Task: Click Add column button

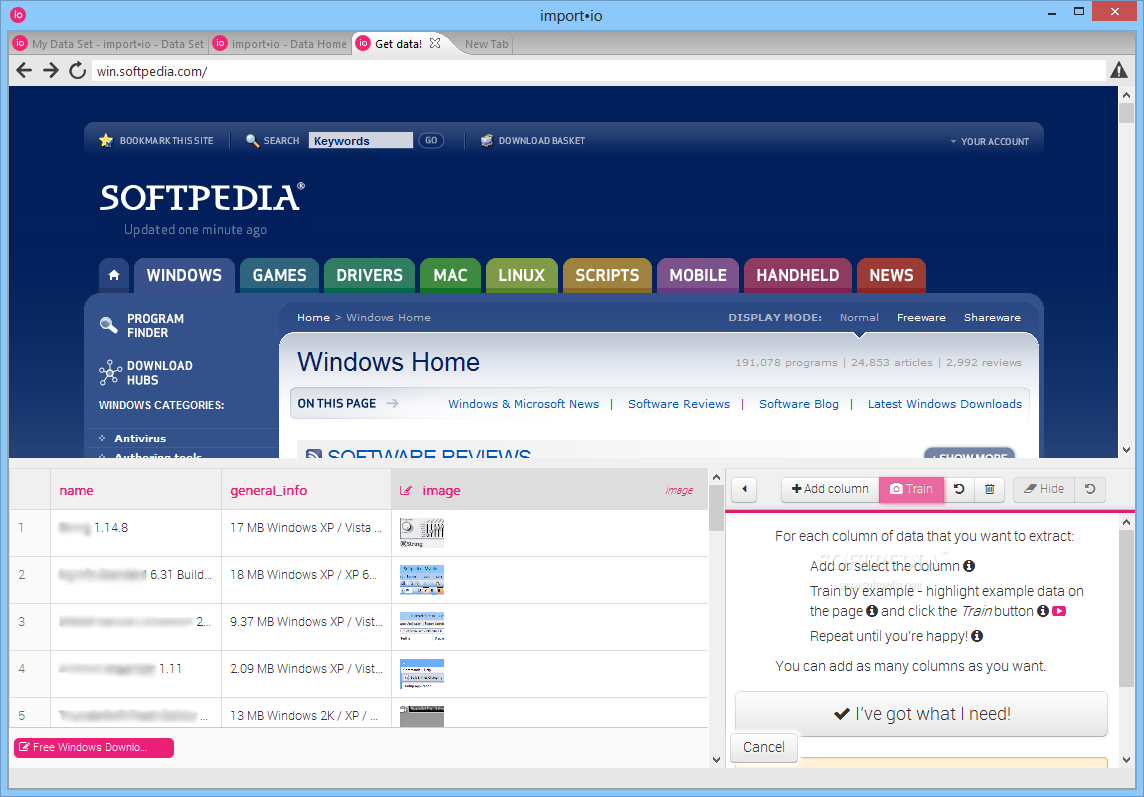Action: click(x=830, y=489)
